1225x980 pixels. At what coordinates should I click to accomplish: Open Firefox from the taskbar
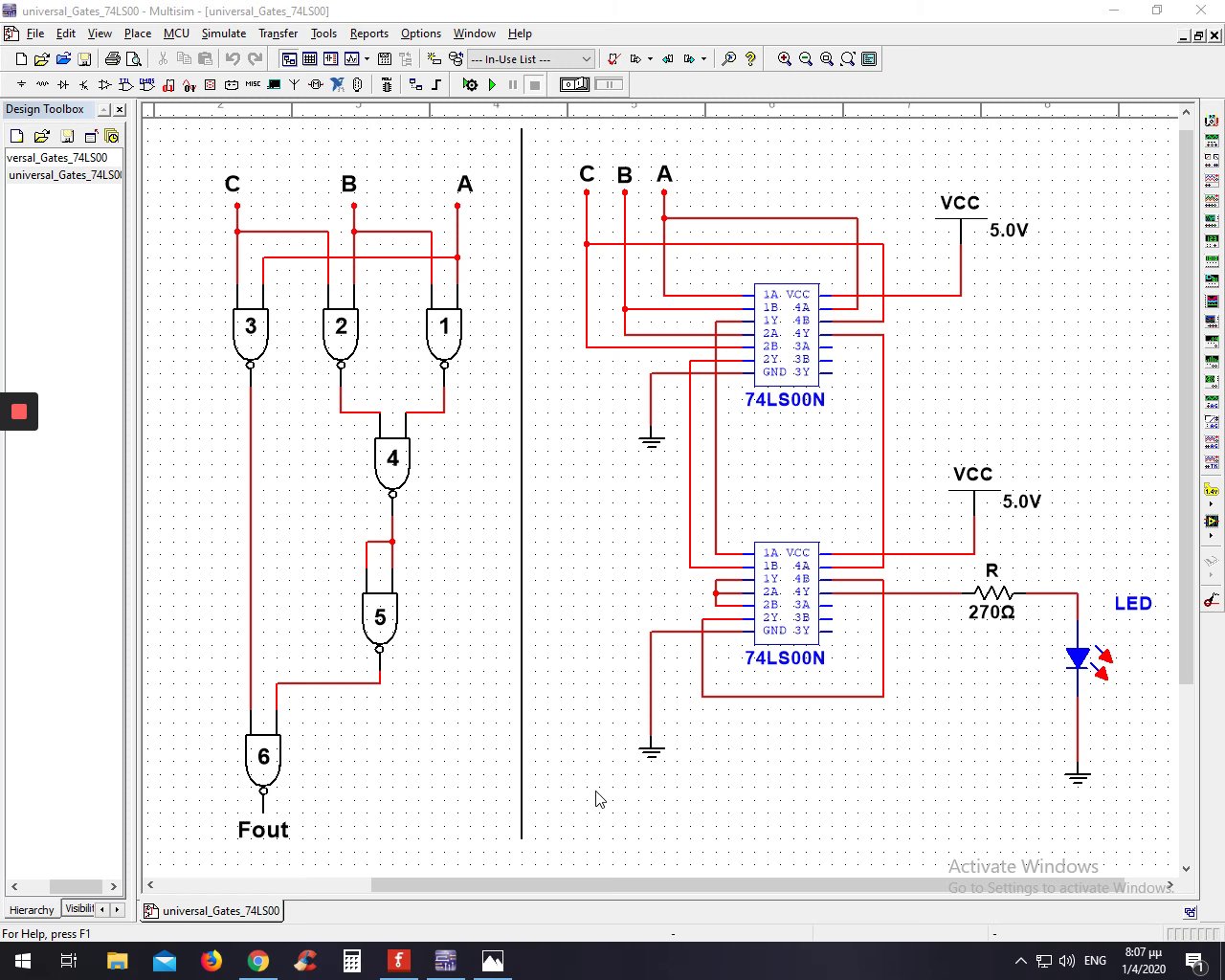pyautogui.click(x=212, y=961)
